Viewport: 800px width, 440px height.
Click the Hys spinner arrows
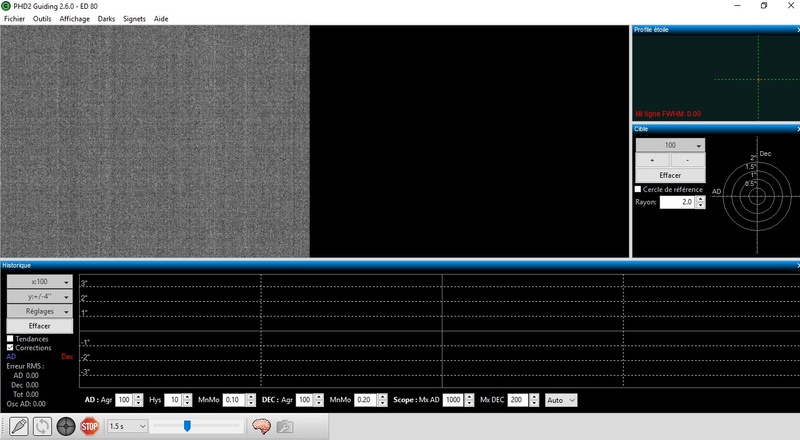tap(187, 400)
